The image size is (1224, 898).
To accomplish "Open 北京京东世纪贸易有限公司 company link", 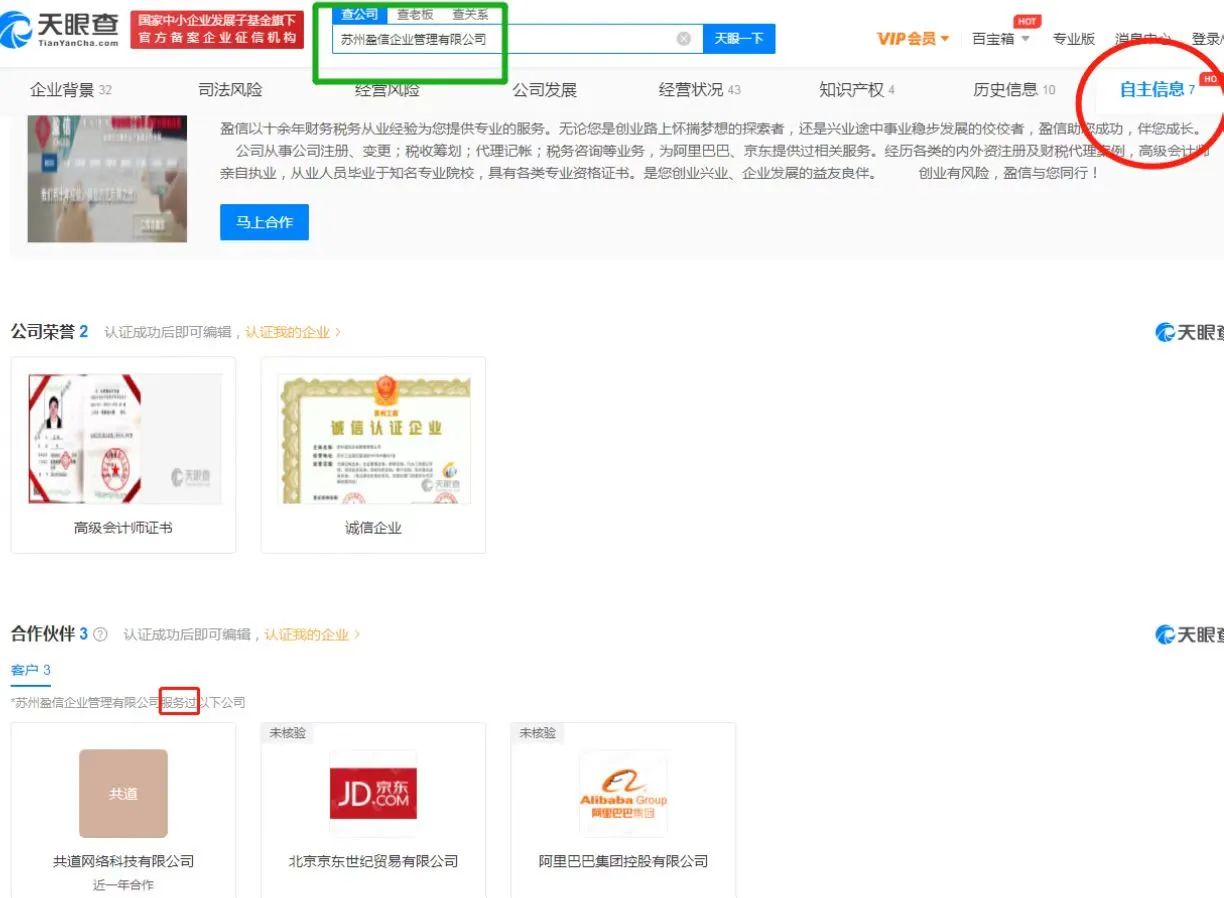I will (373, 861).
